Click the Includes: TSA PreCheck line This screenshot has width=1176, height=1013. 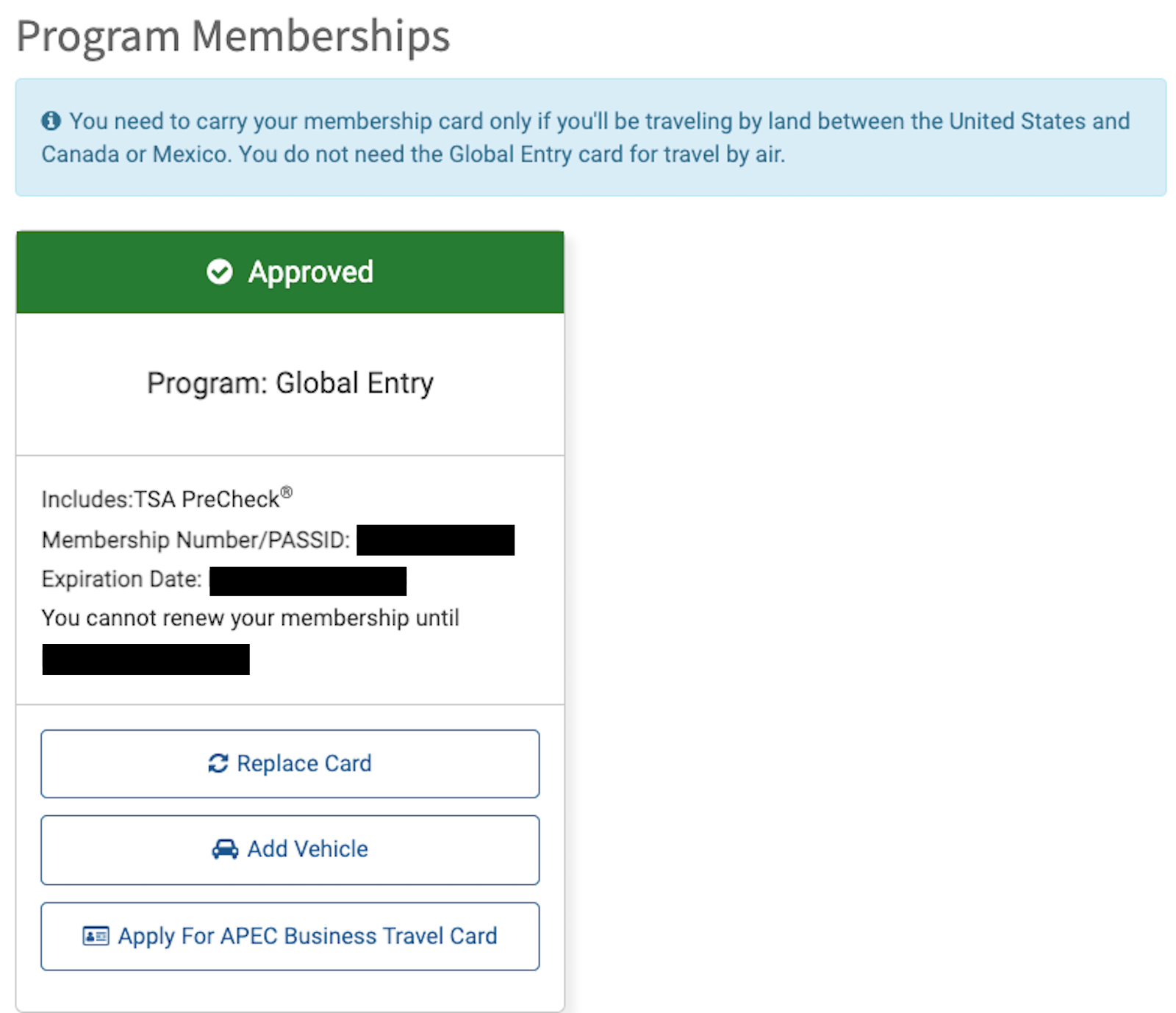click(x=165, y=498)
